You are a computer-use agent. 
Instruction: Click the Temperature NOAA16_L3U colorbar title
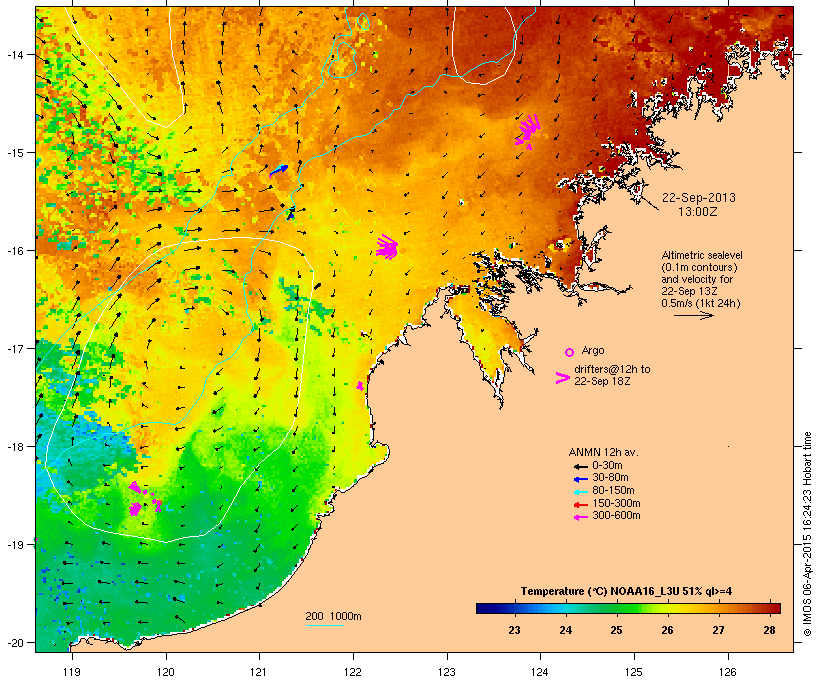[626, 591]
